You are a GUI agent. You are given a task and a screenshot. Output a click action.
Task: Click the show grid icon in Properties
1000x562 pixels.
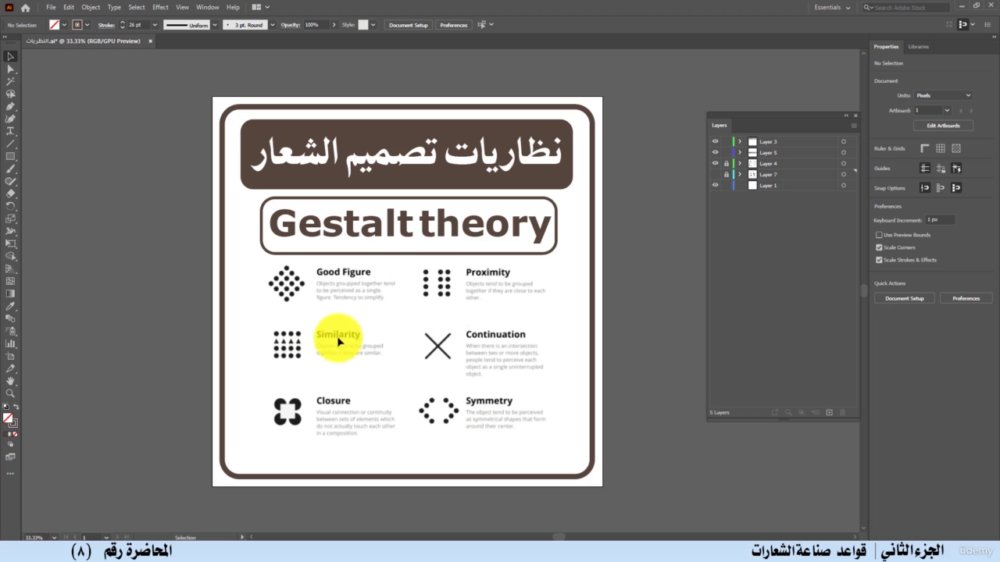tap(941, 149)
